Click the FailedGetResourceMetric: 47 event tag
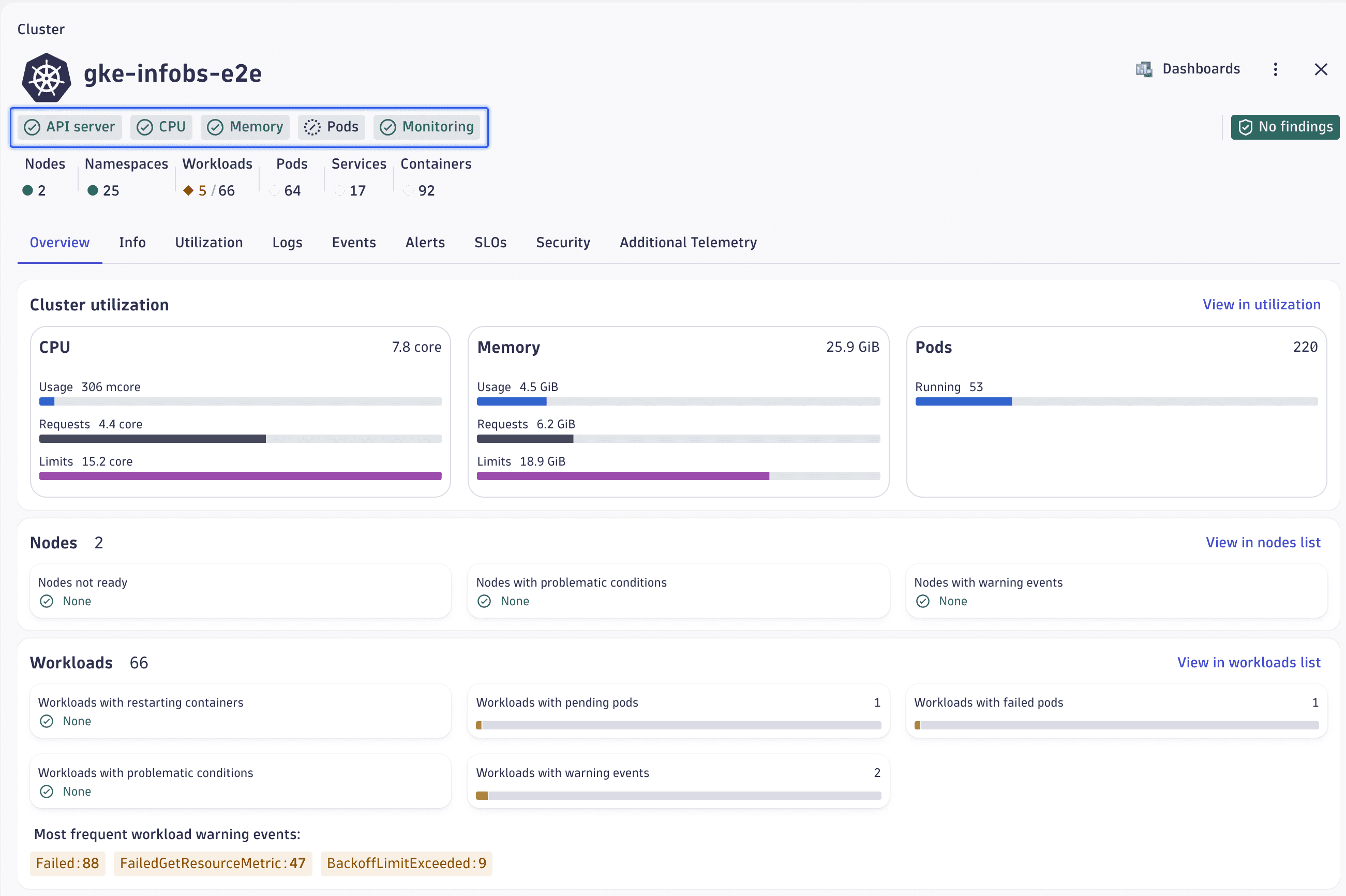Screen dimensions: 1346x896 coord(213,863)
